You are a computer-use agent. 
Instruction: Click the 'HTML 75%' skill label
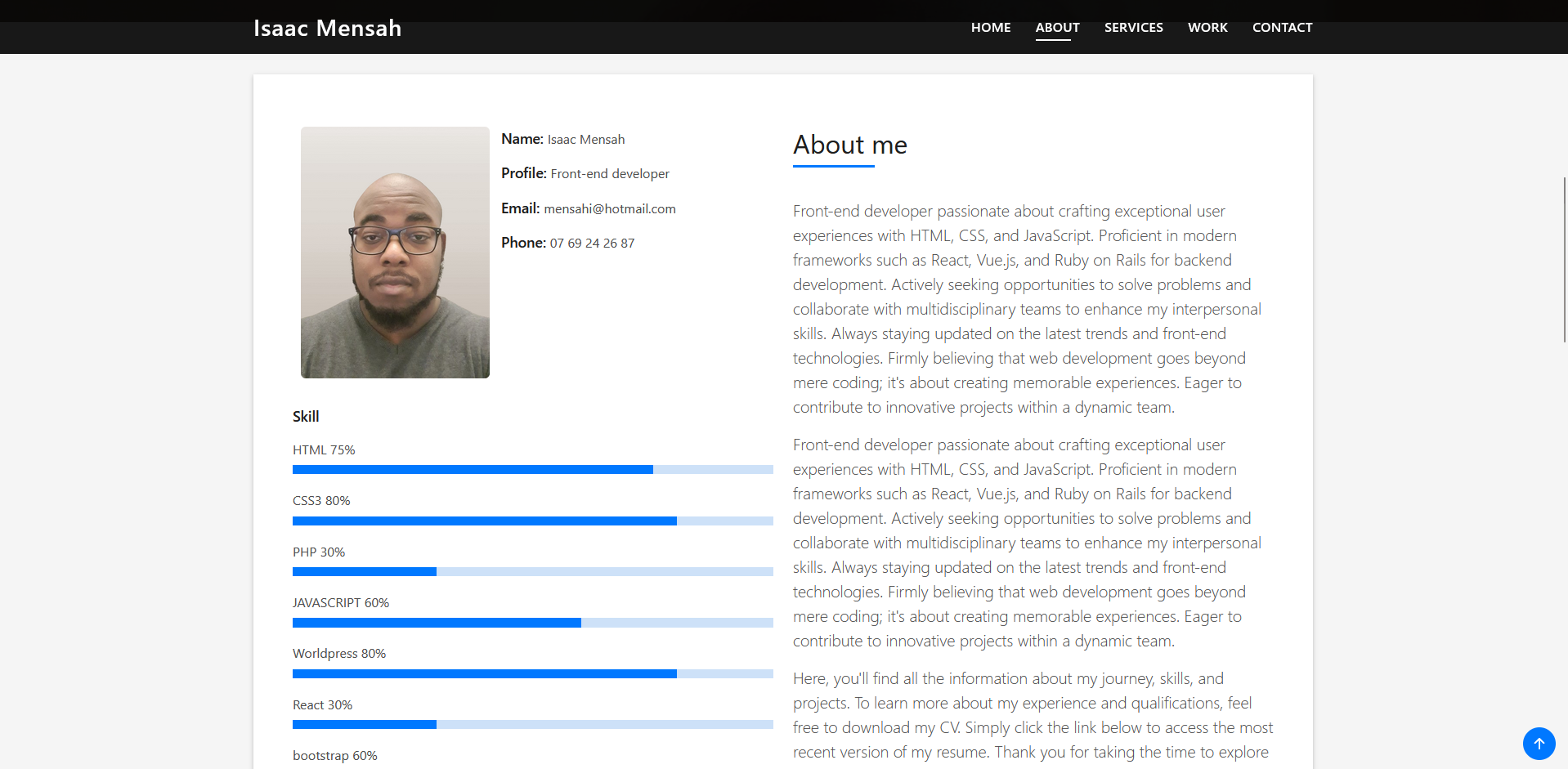click(x=324, y=450)
